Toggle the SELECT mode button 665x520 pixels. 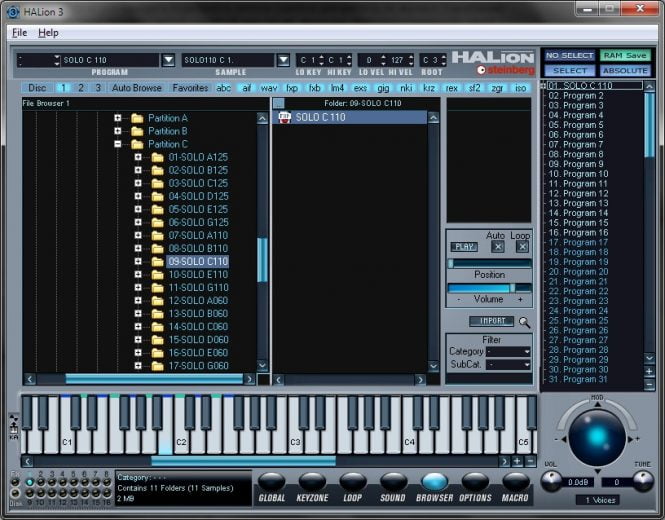570,70
